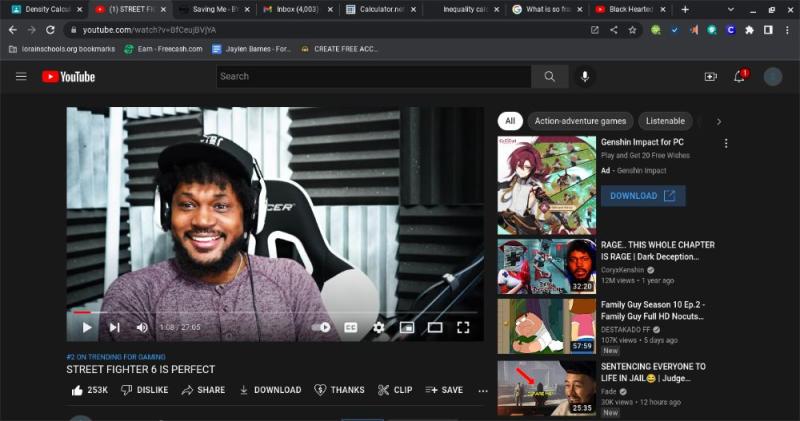800x421 pixels.
Task: Click the voice search microphone icon
Action: tap(585, 77)
